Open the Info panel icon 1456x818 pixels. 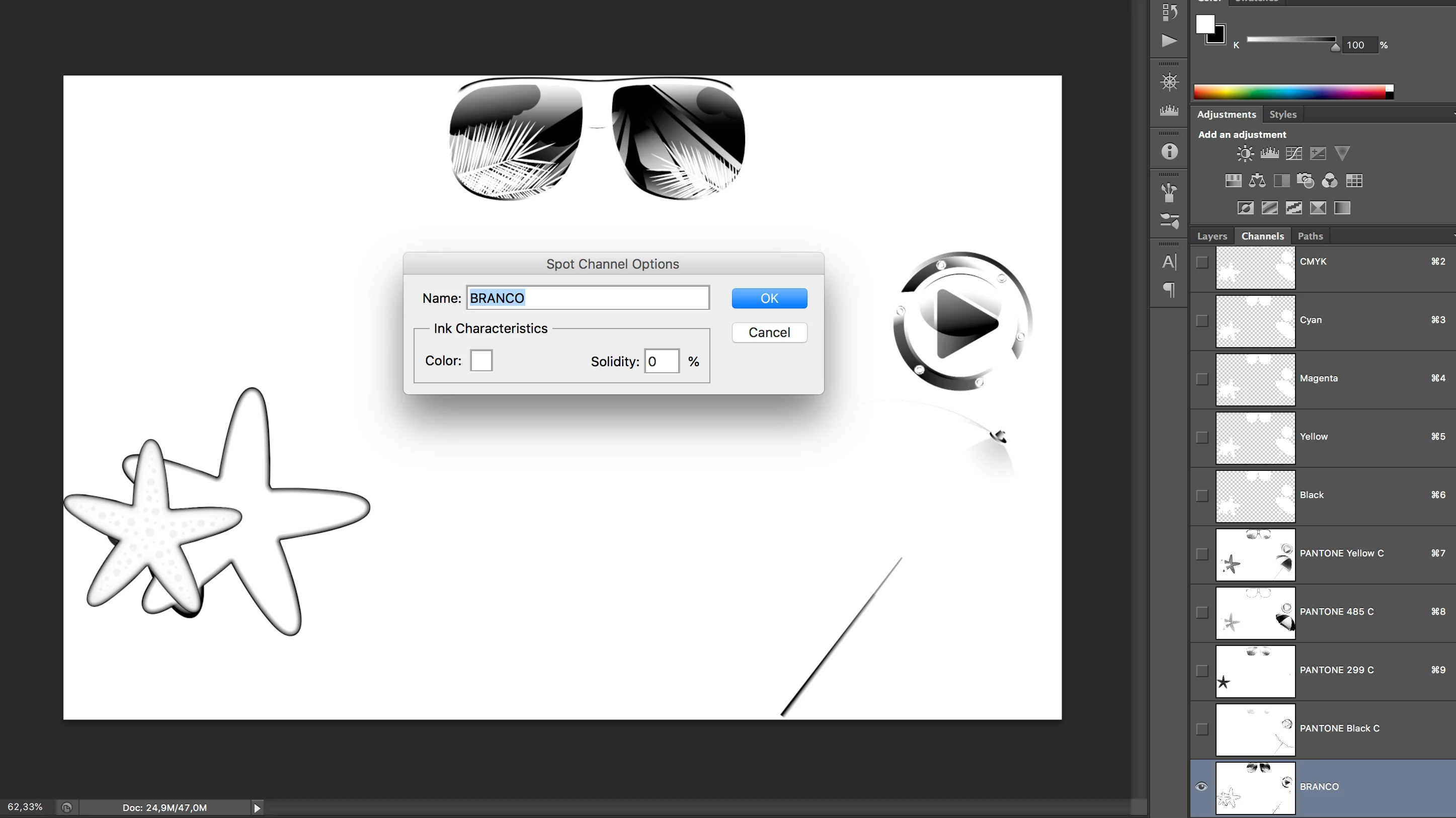click(1169, 151)
